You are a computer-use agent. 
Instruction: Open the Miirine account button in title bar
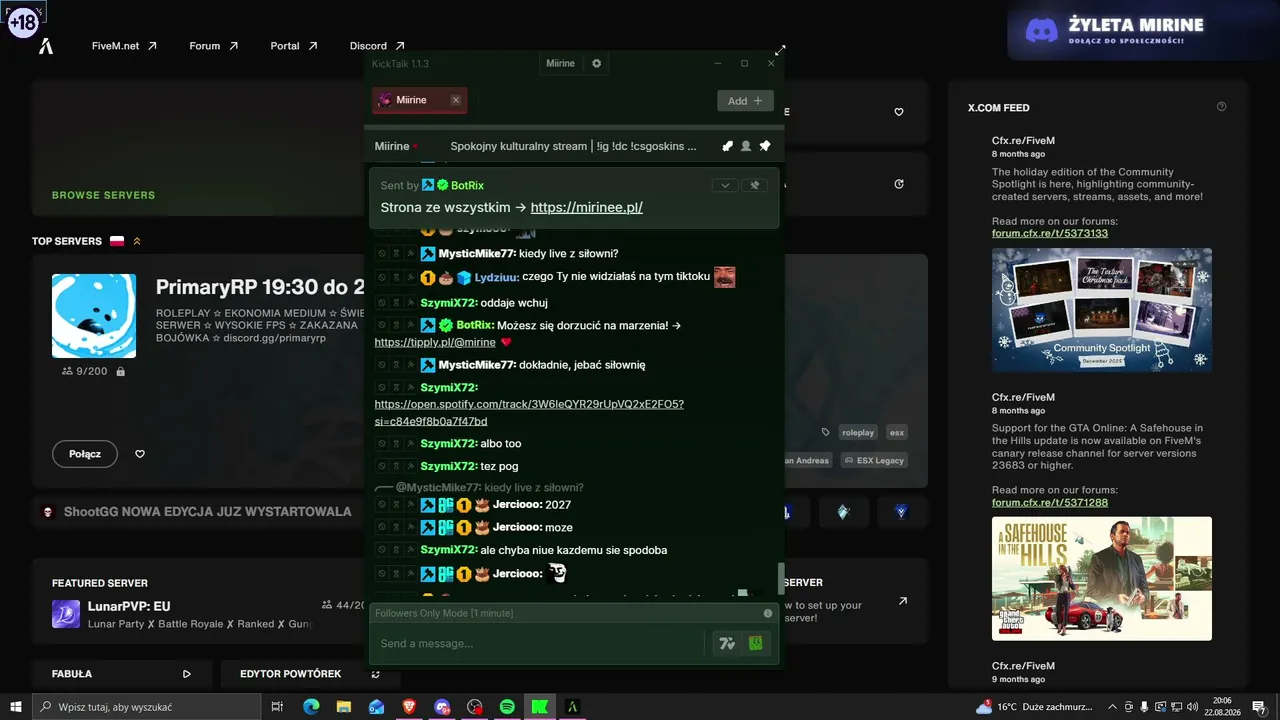560,63
